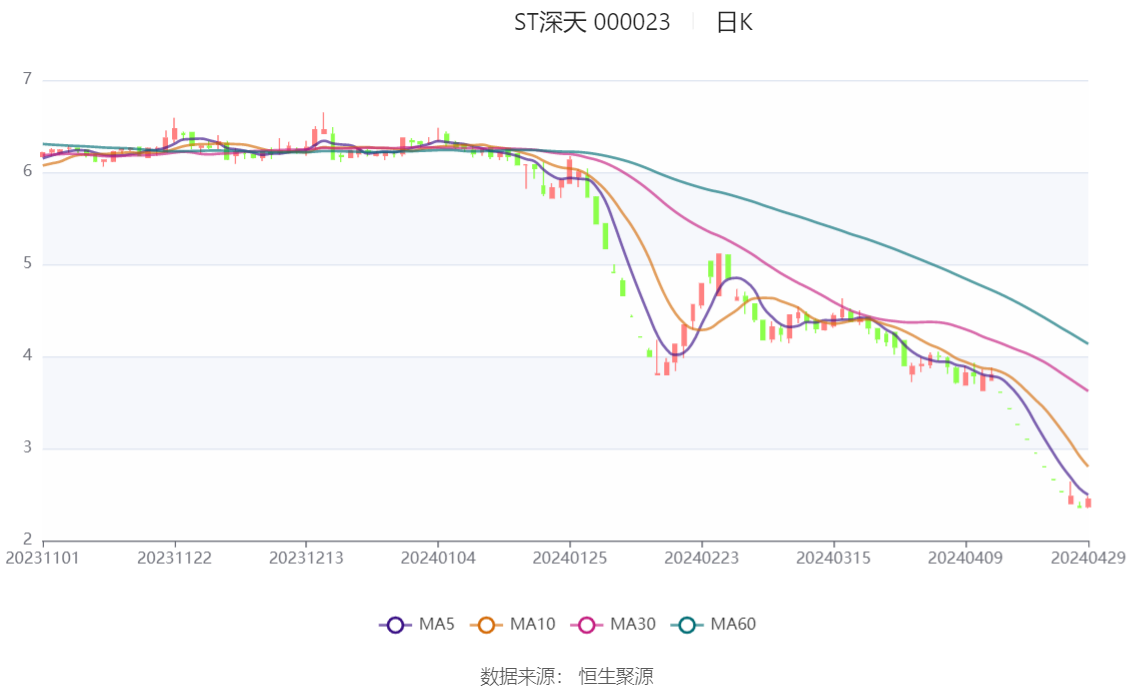Toggle the MA10 legend series
Viewport: 1134px width, 689px height.
513,625
